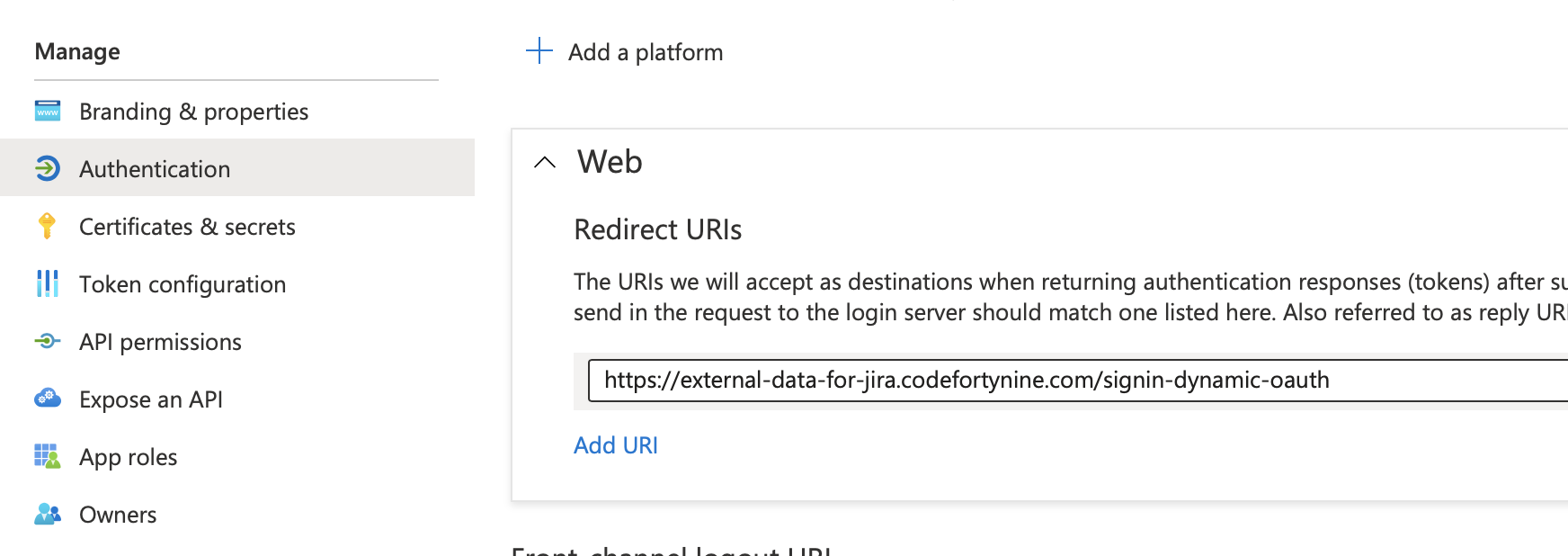Click the Expose an API cloud icon

(47, 399)
